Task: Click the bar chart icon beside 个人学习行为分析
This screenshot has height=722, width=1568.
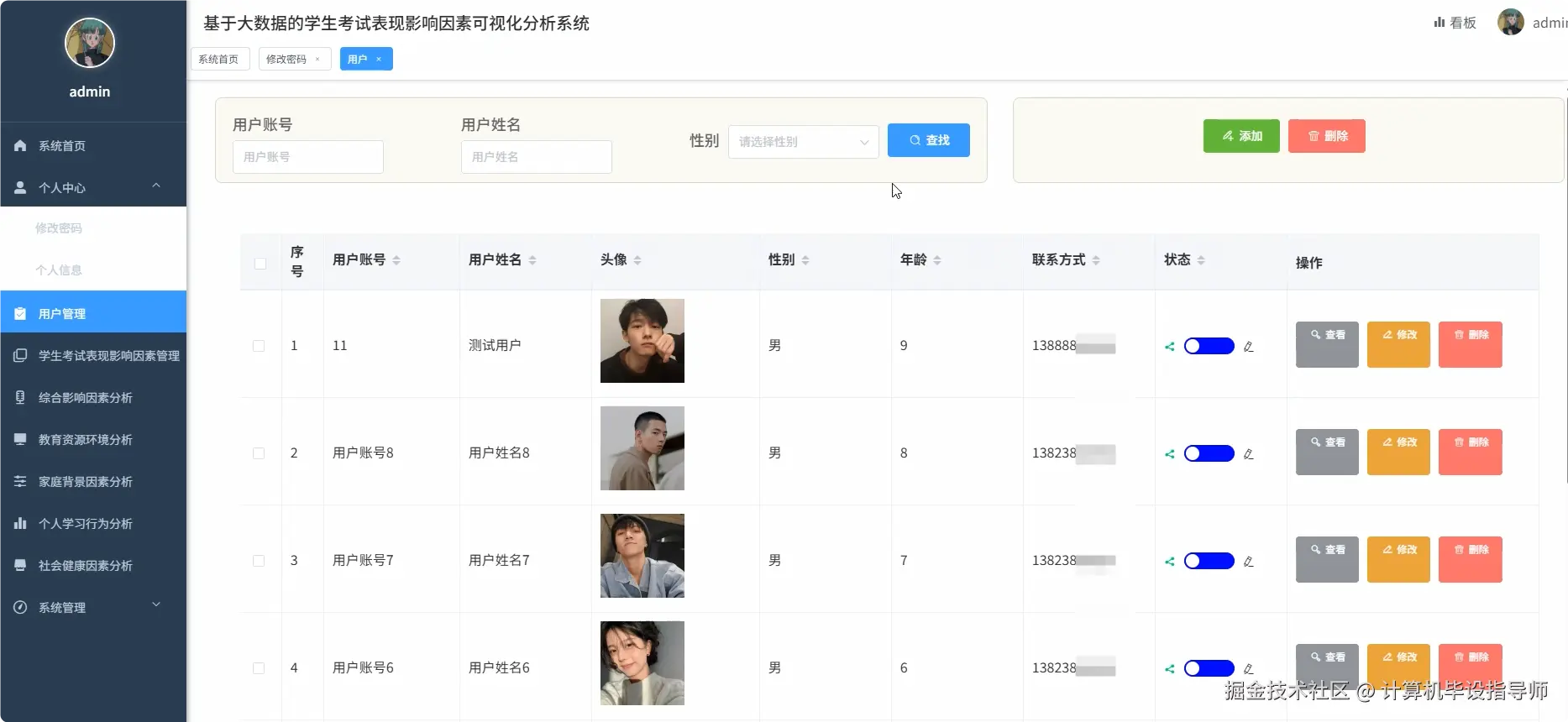Action: click(x=20, y=523)
